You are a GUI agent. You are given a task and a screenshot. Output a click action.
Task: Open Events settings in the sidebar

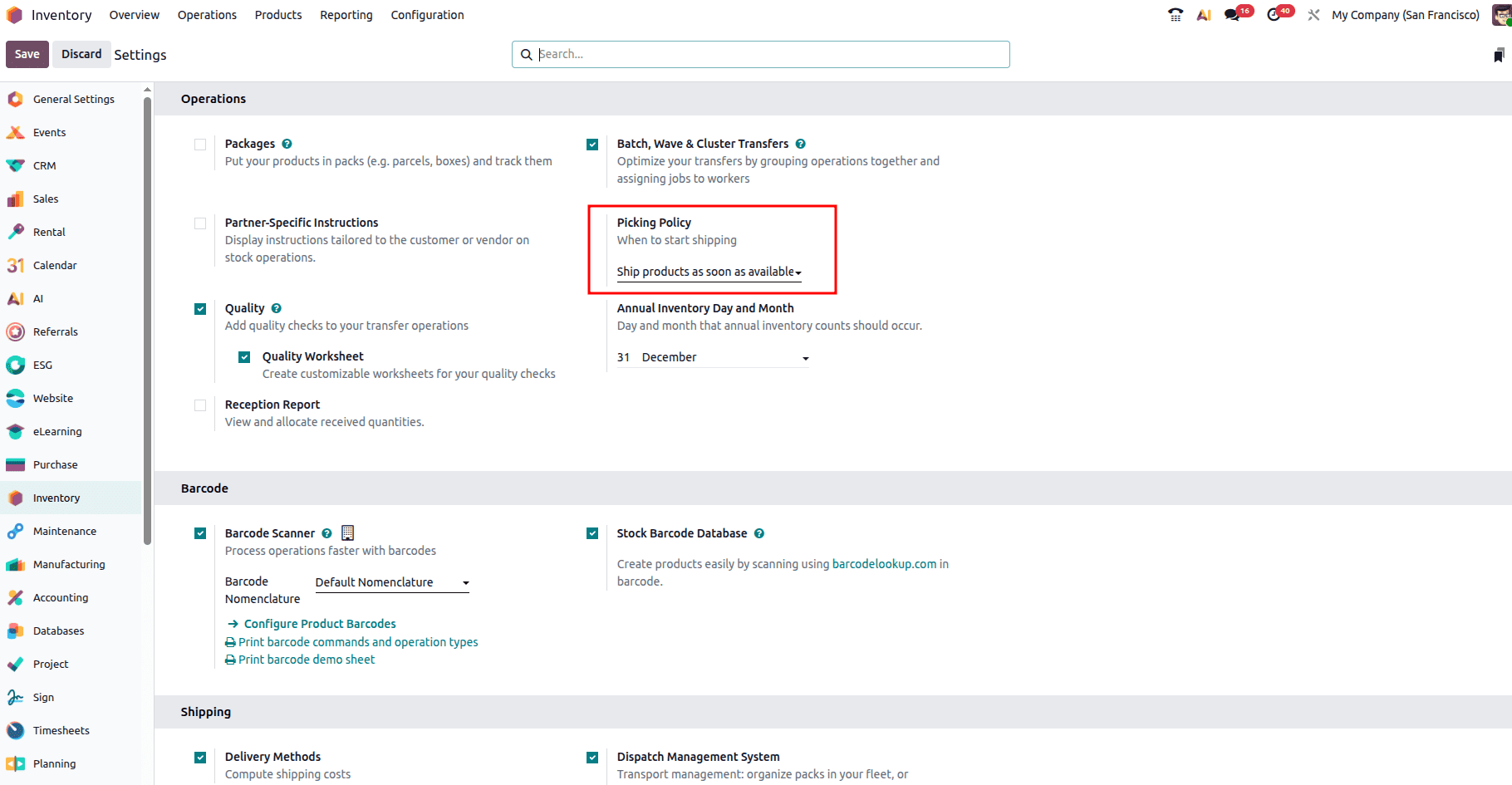(x=71, y=132)
